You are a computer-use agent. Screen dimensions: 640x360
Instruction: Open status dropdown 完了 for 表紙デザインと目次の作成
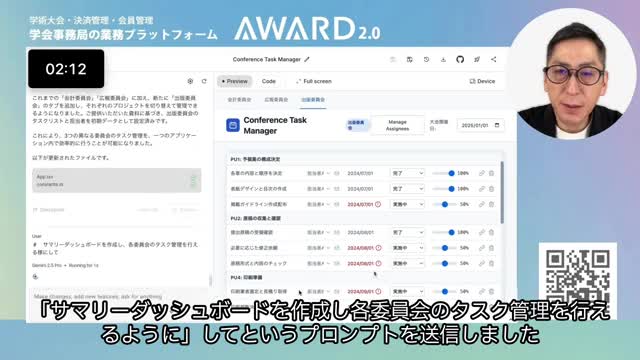[x=407, y=189]
